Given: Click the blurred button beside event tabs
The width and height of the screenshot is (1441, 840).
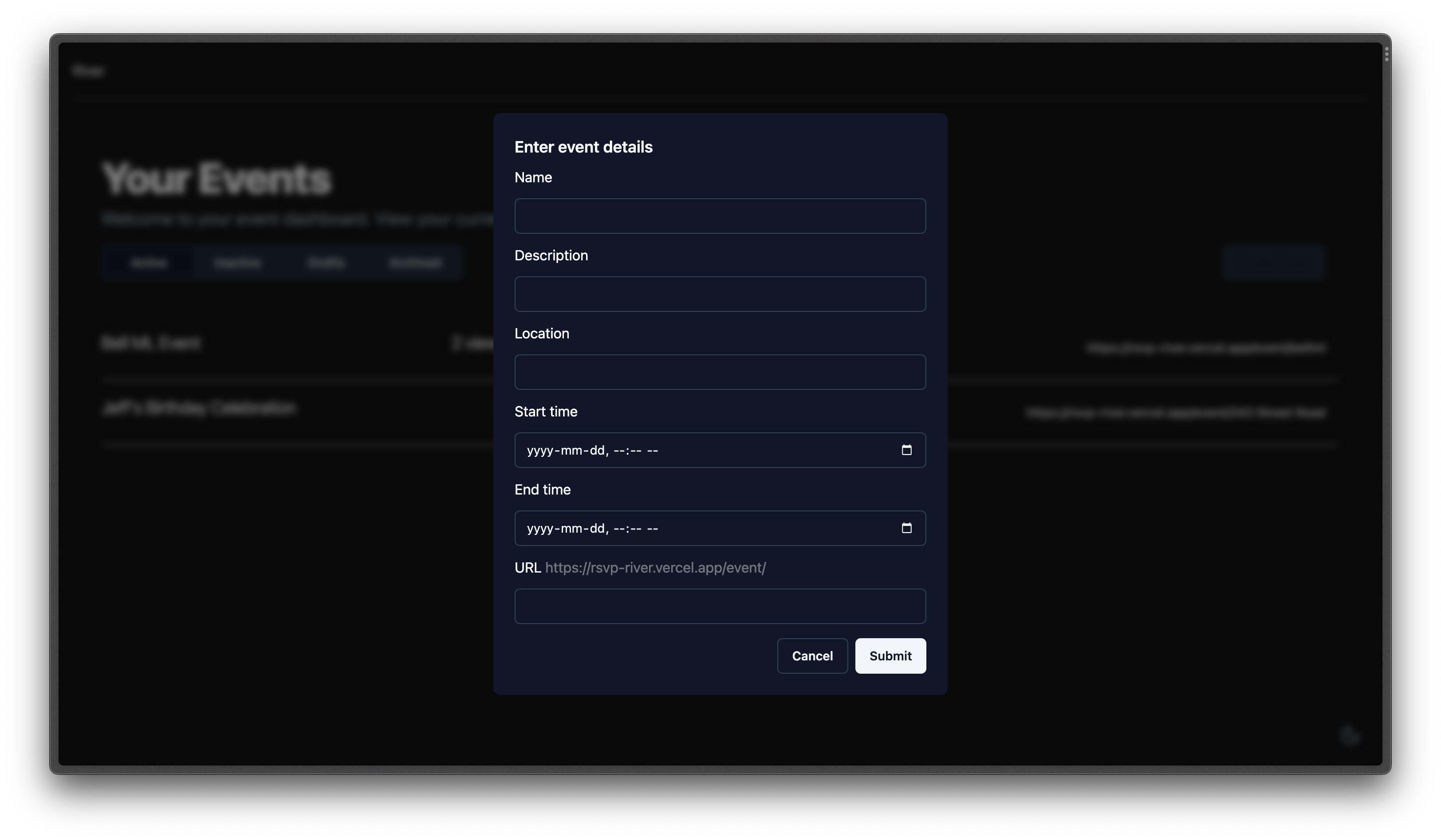Looking at the screenshot, I should (1272, 263).
